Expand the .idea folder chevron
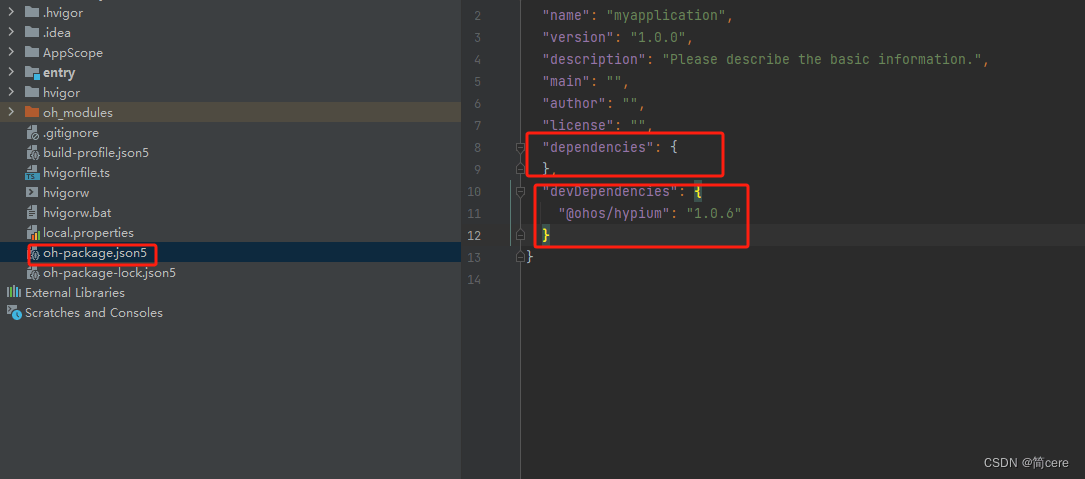 click(x=11, y=32)
